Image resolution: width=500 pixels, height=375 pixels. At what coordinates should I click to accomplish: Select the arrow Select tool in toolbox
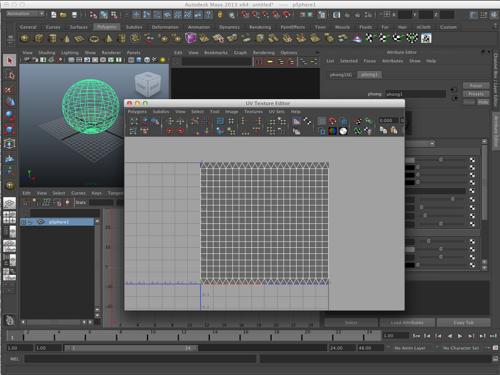[10, 60]
